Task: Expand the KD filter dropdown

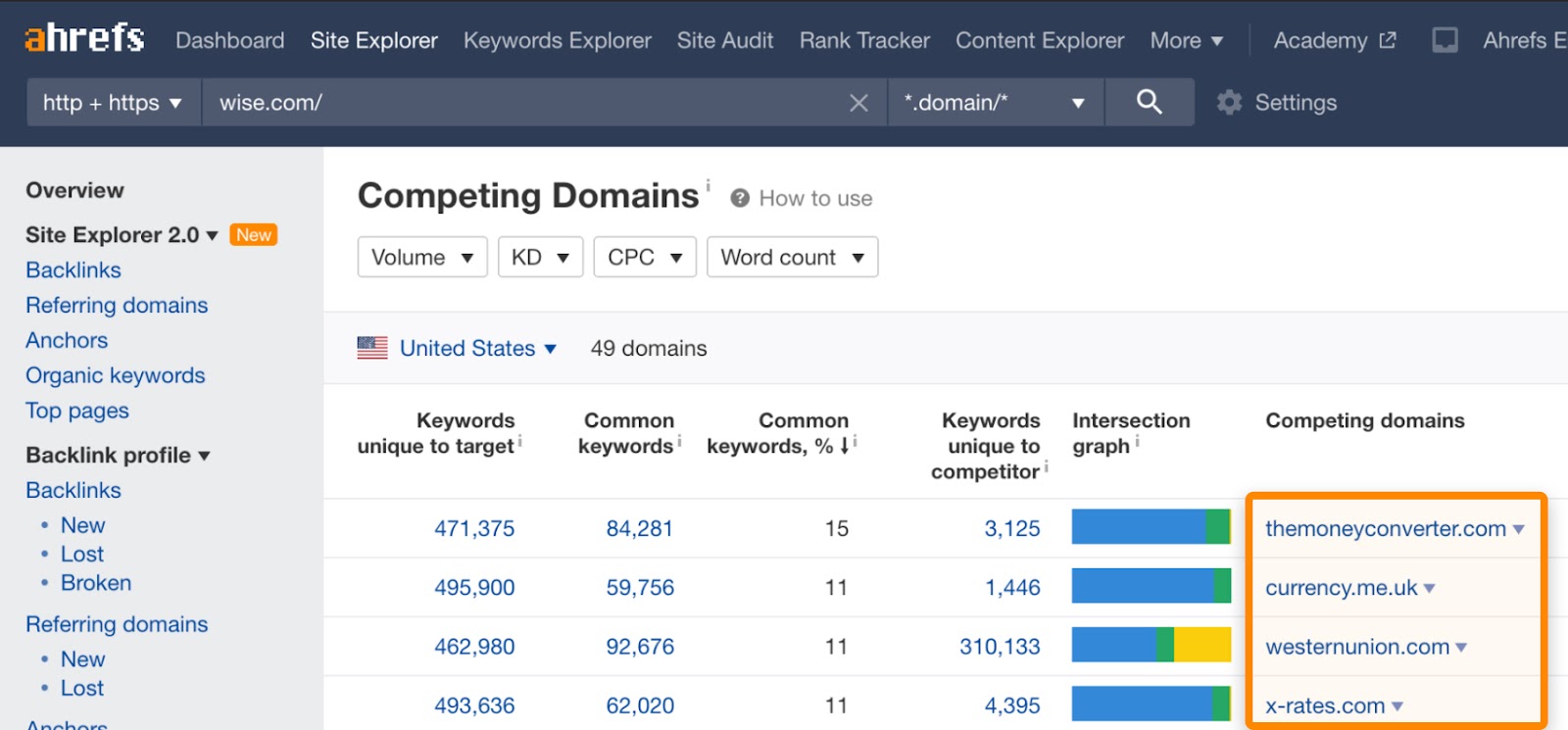Action: tap(540, 257)
